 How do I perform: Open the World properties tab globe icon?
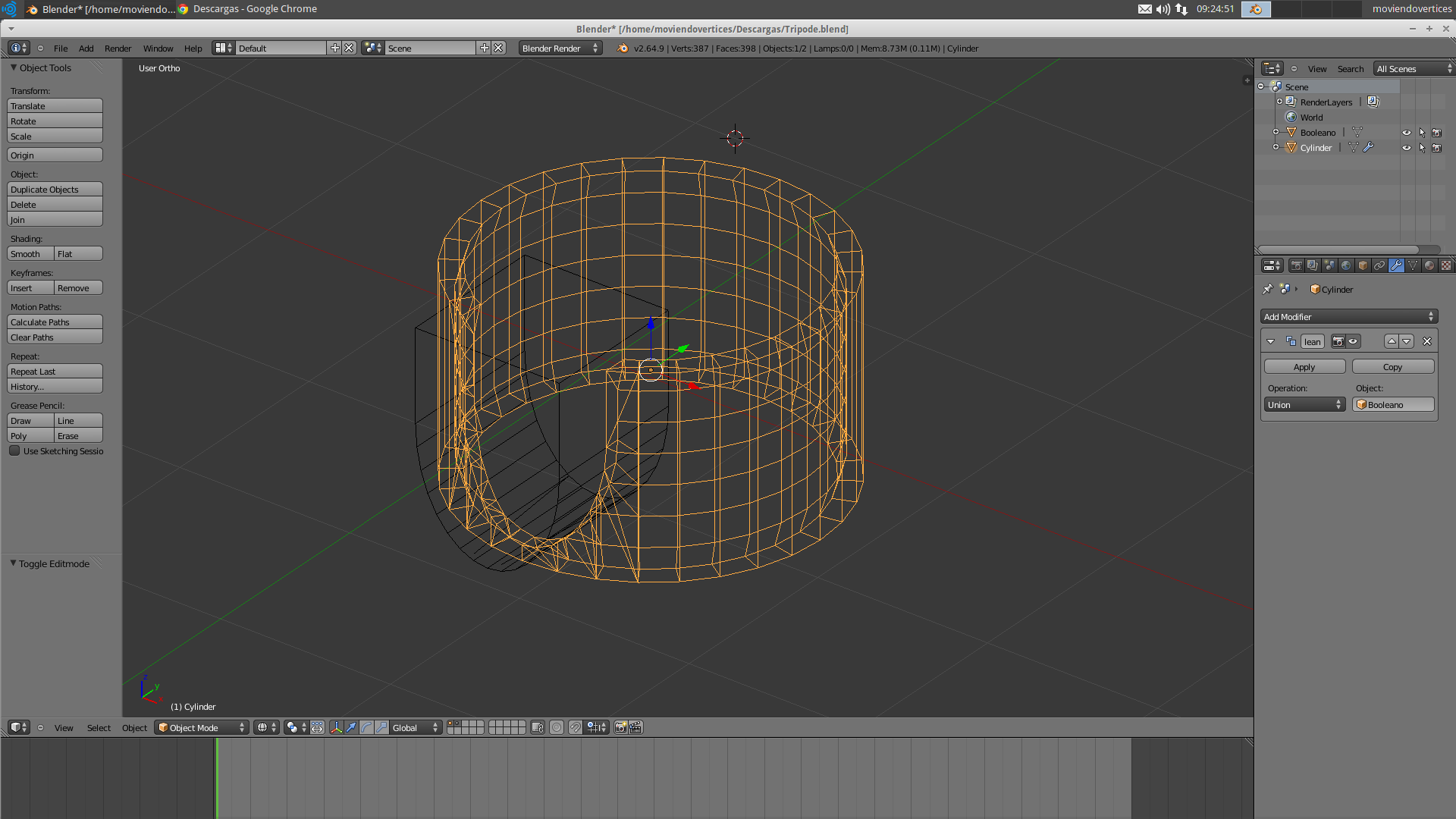[x=1346, y=265]
